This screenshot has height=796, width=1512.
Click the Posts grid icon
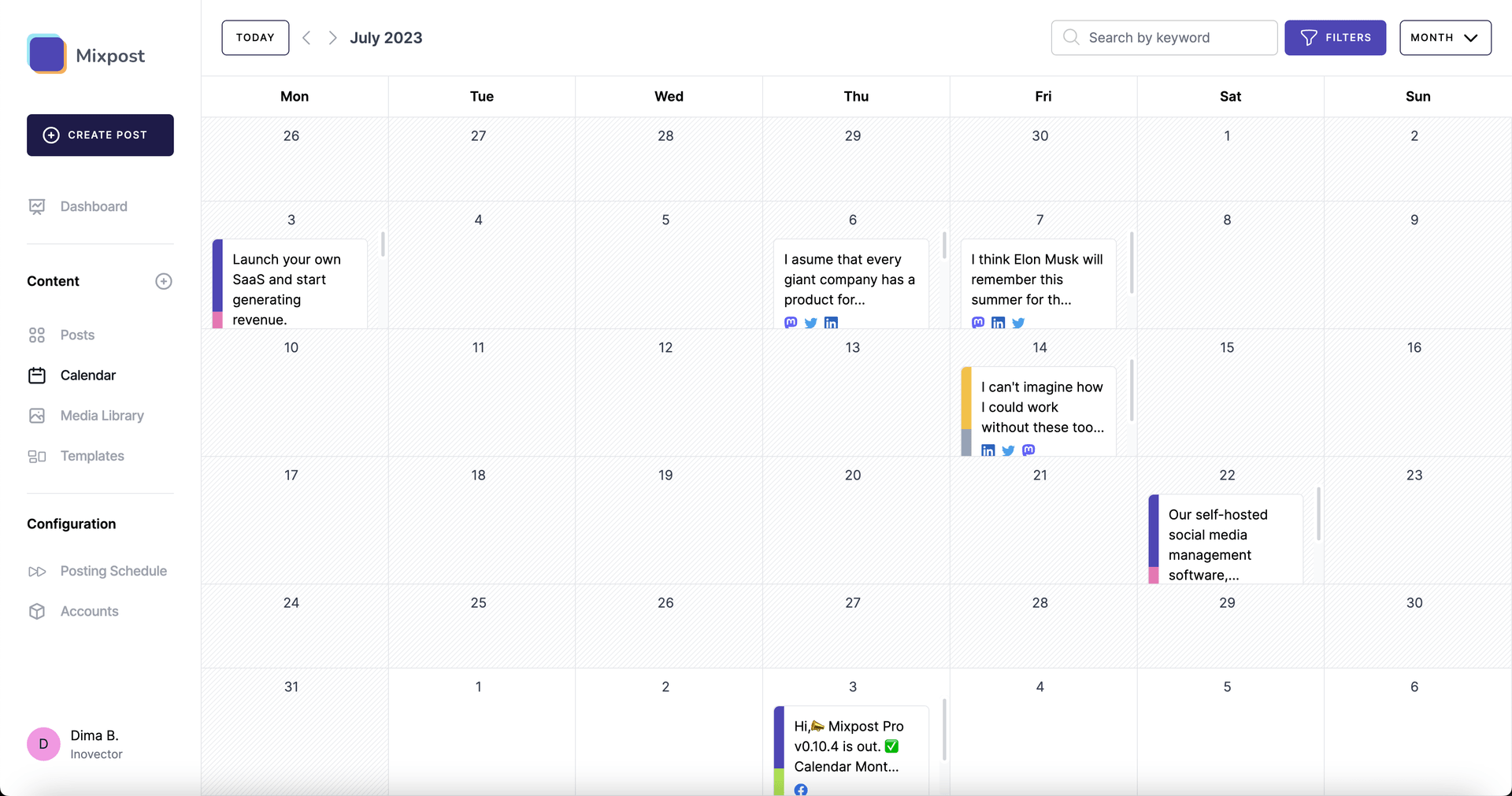(37, 335)
